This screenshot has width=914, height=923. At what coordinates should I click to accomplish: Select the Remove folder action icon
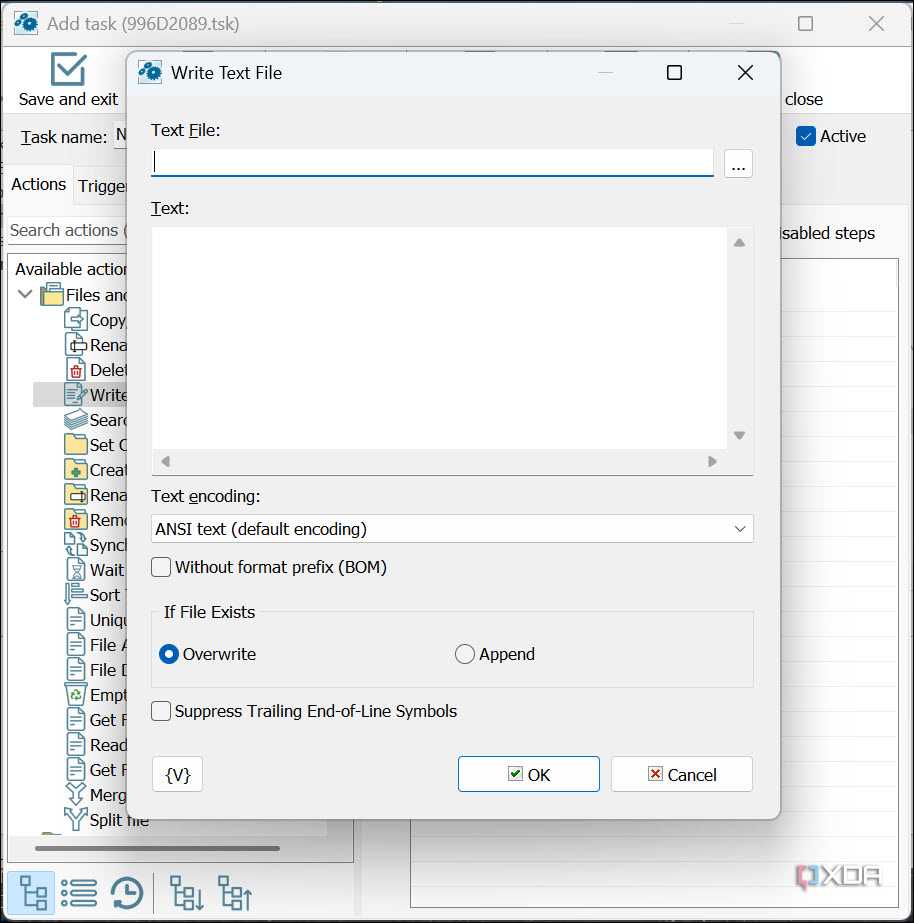76,520
